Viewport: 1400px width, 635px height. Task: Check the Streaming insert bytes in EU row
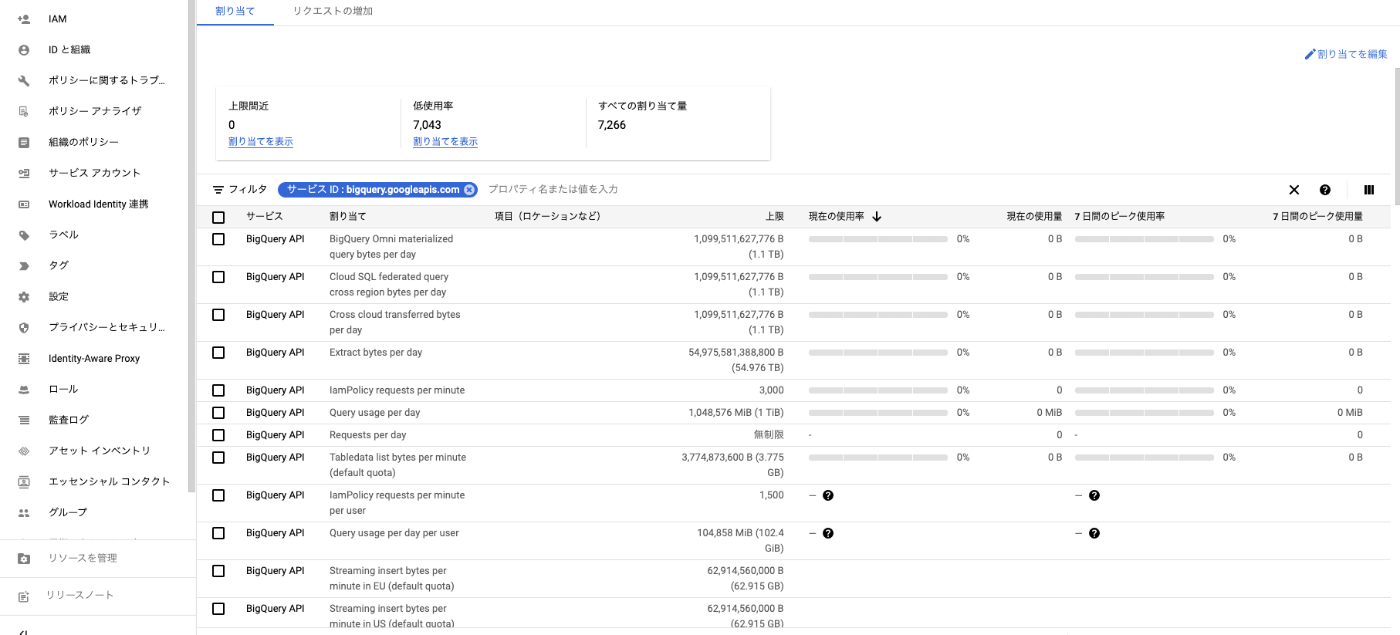pyautogui.click(x=218, y=571)
